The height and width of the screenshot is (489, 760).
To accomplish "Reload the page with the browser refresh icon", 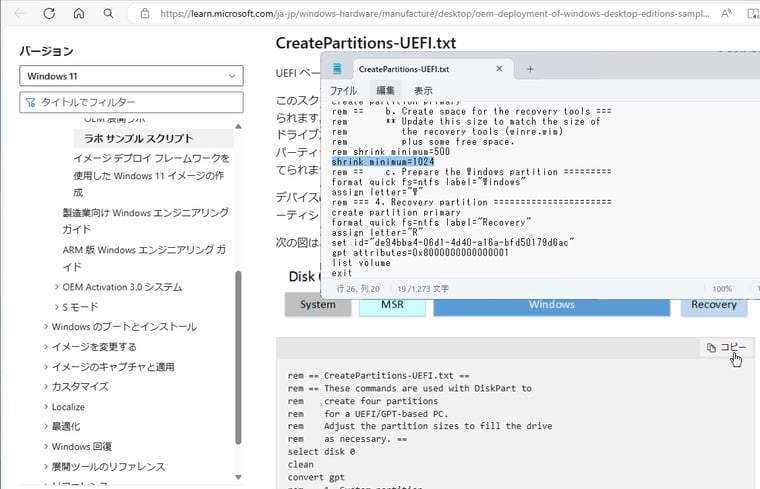I will point(49,14).
